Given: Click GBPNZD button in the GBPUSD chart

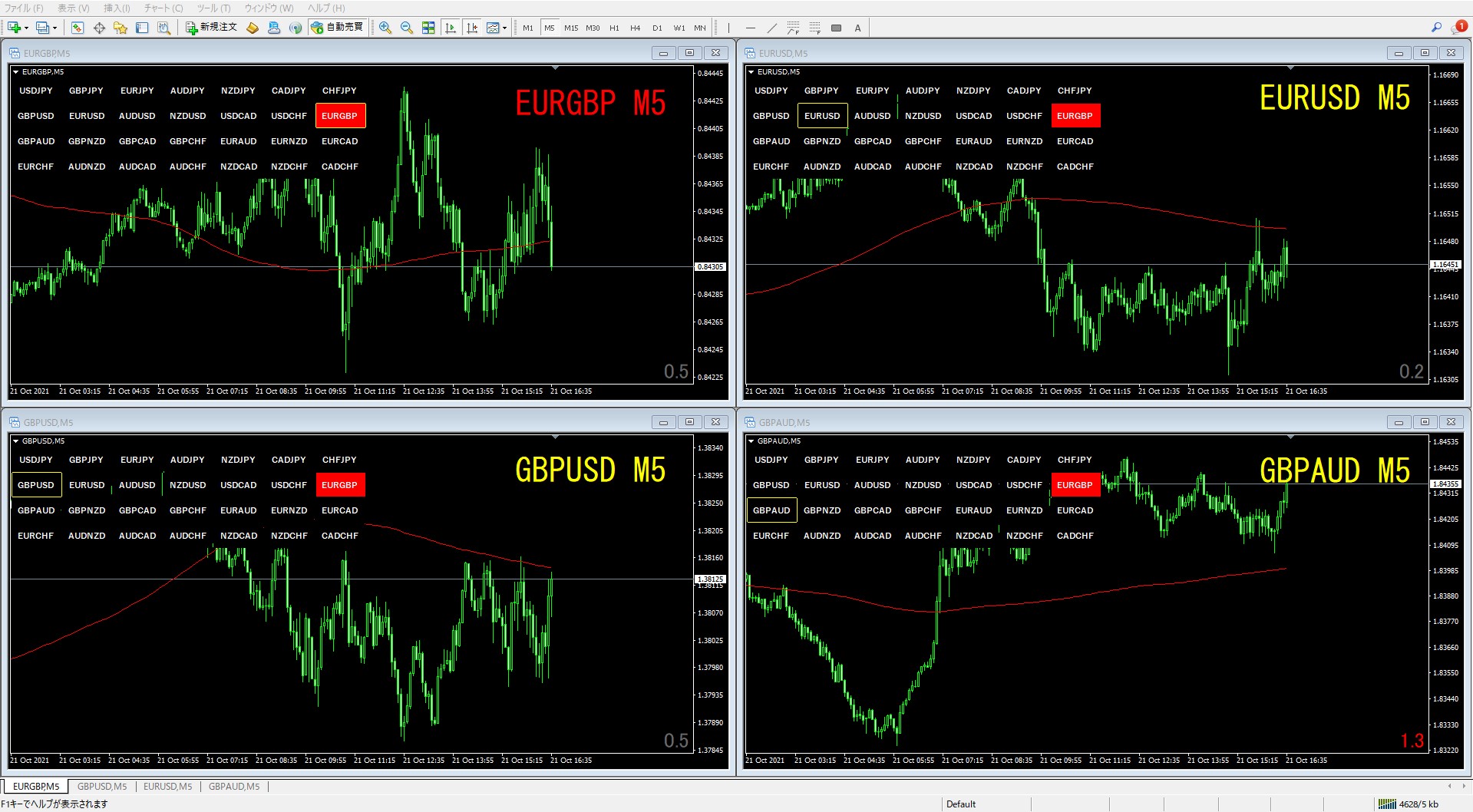Looking at the screenshot, I should (87, 510).
